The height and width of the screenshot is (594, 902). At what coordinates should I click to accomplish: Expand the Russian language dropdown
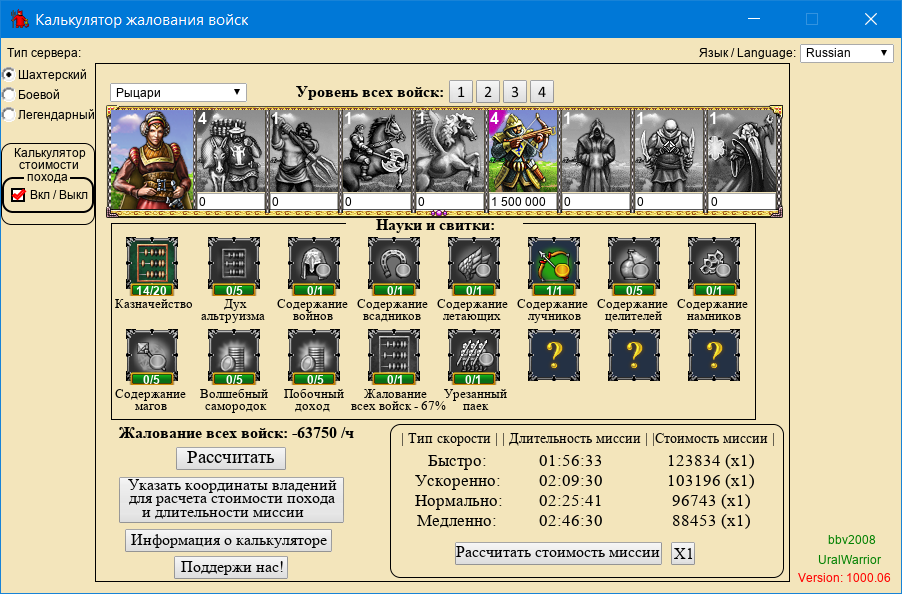tap(846, 53)
